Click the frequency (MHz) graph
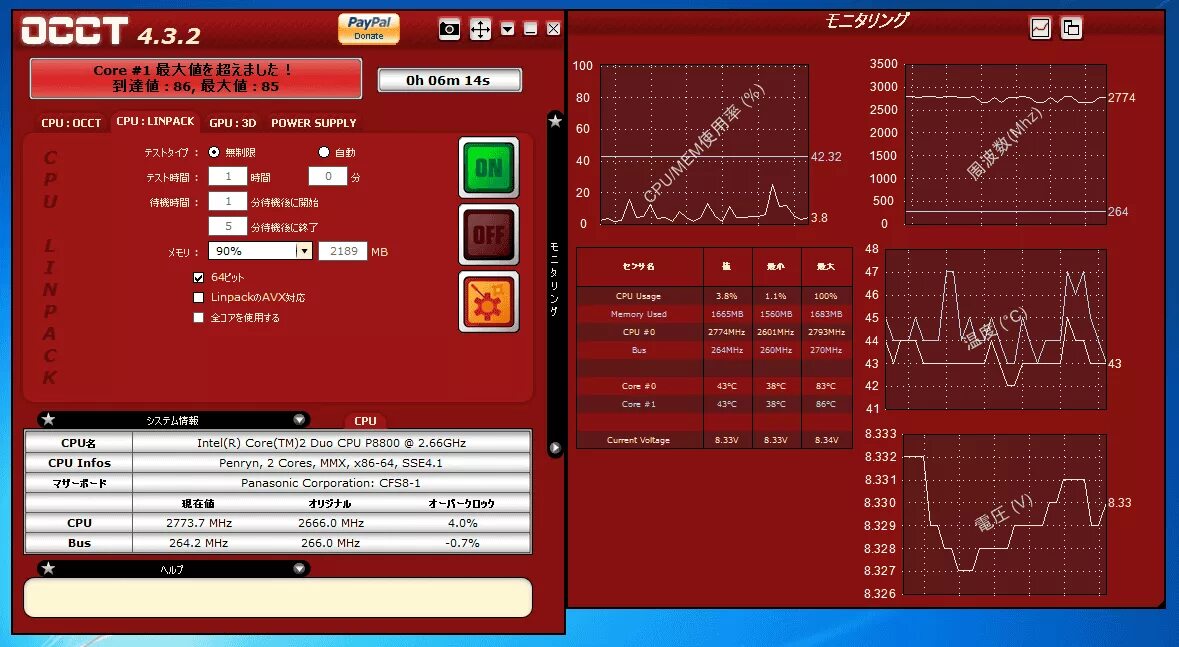Viewport: 1179px width, 647px height. (x=1005, y=144)
